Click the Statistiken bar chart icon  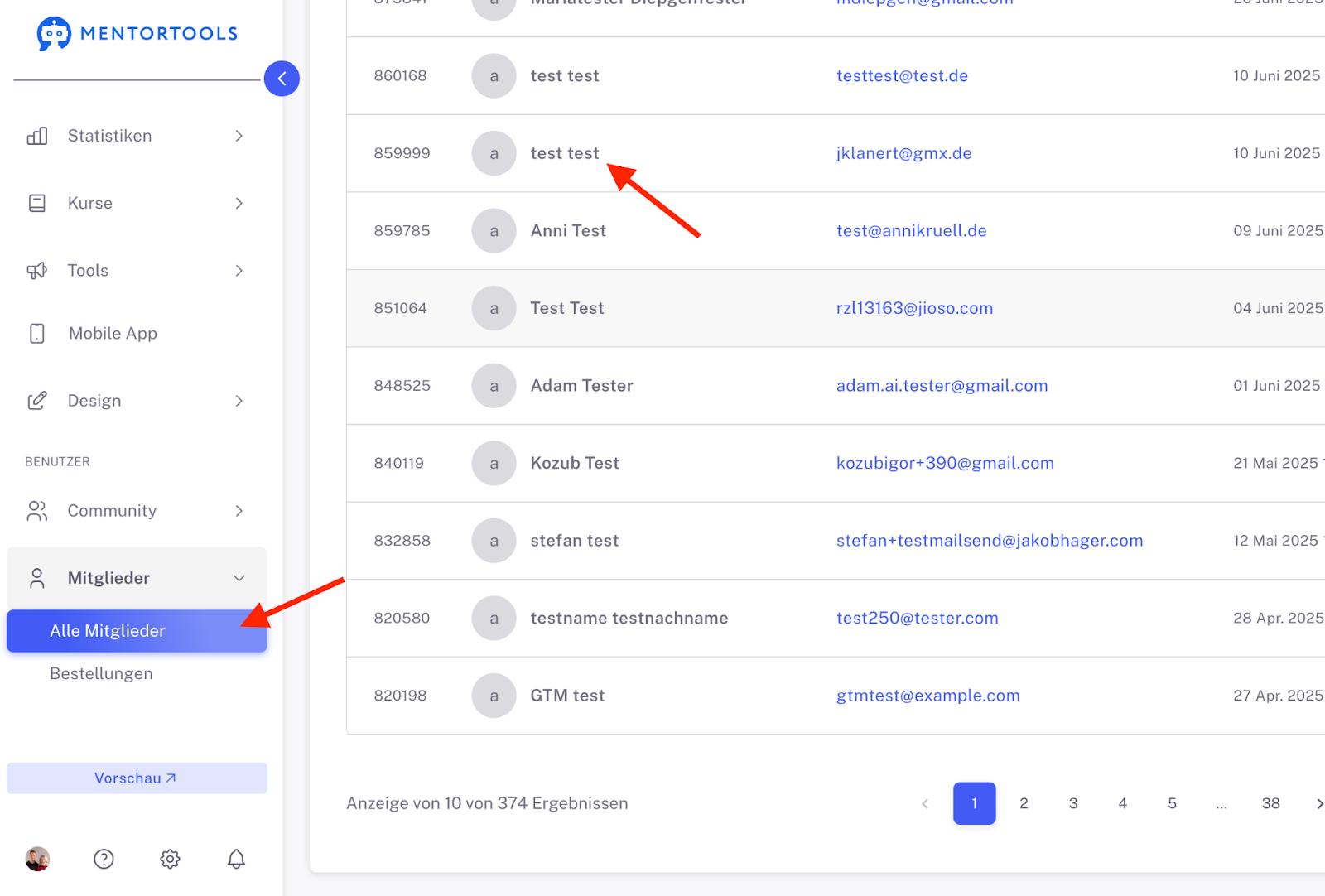pos(37,136)
